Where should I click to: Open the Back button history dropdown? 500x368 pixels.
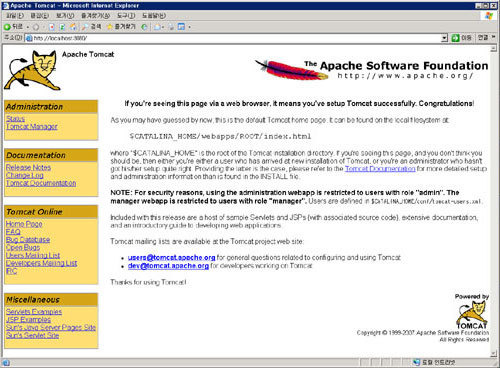tap(28, 27)
